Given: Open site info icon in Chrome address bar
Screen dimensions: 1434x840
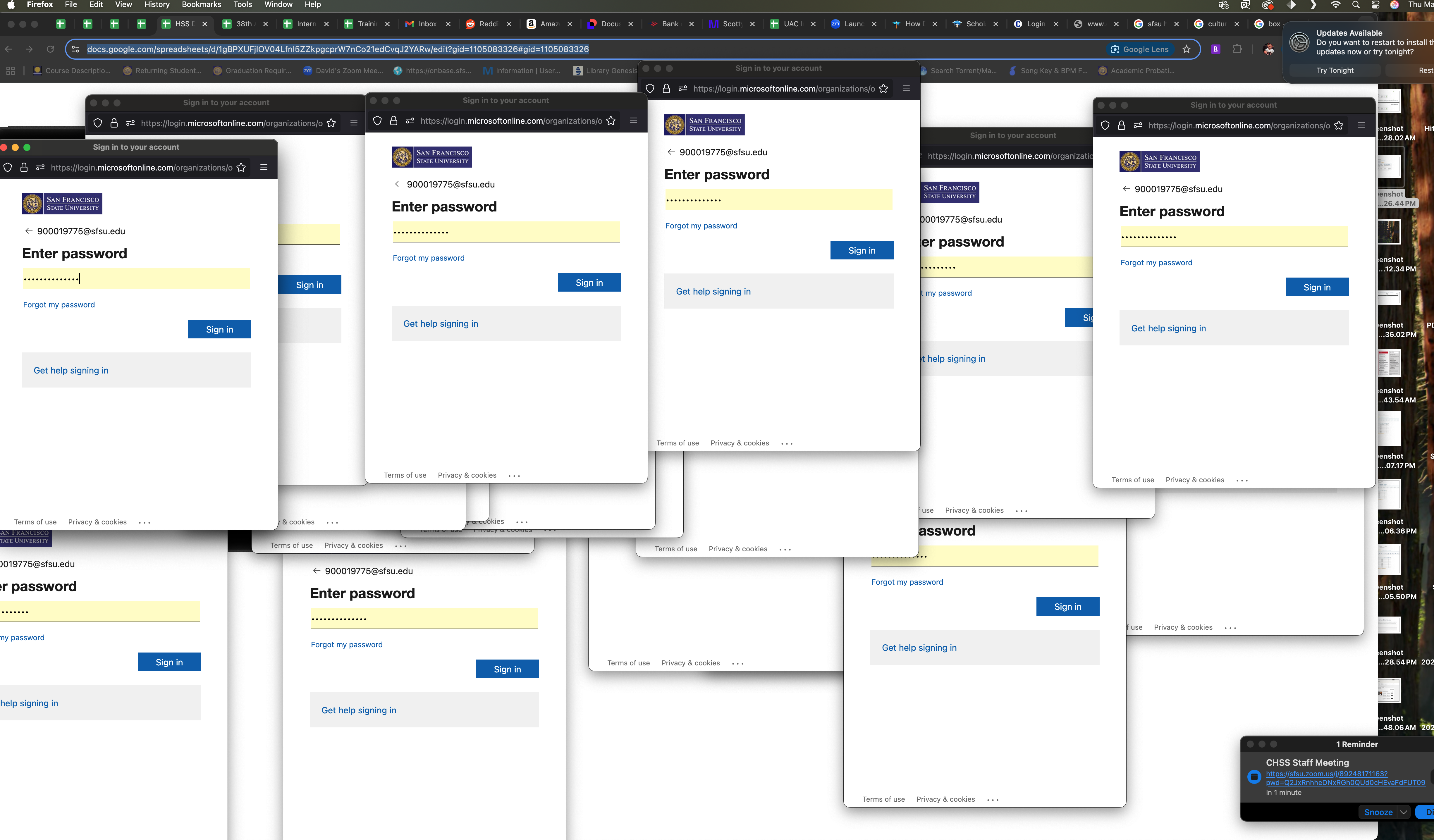Looking at the screenshot, I should (76, 49).
